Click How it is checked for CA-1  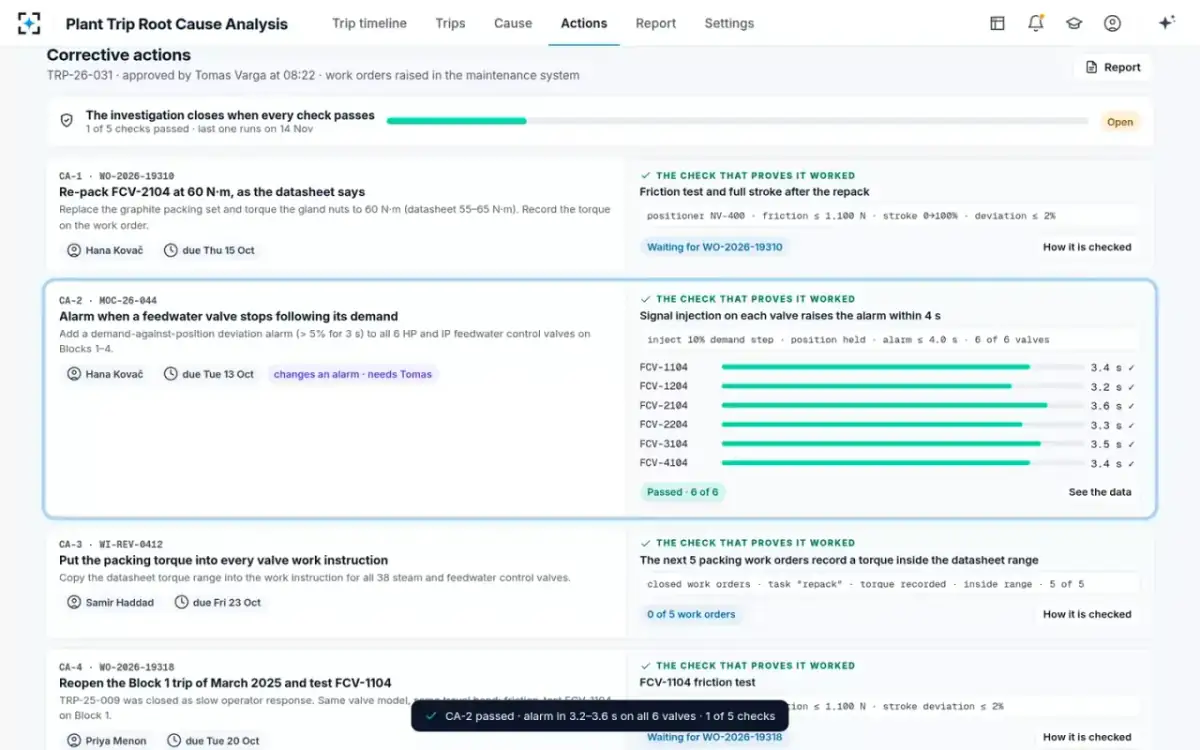(x=1087, y=247)
